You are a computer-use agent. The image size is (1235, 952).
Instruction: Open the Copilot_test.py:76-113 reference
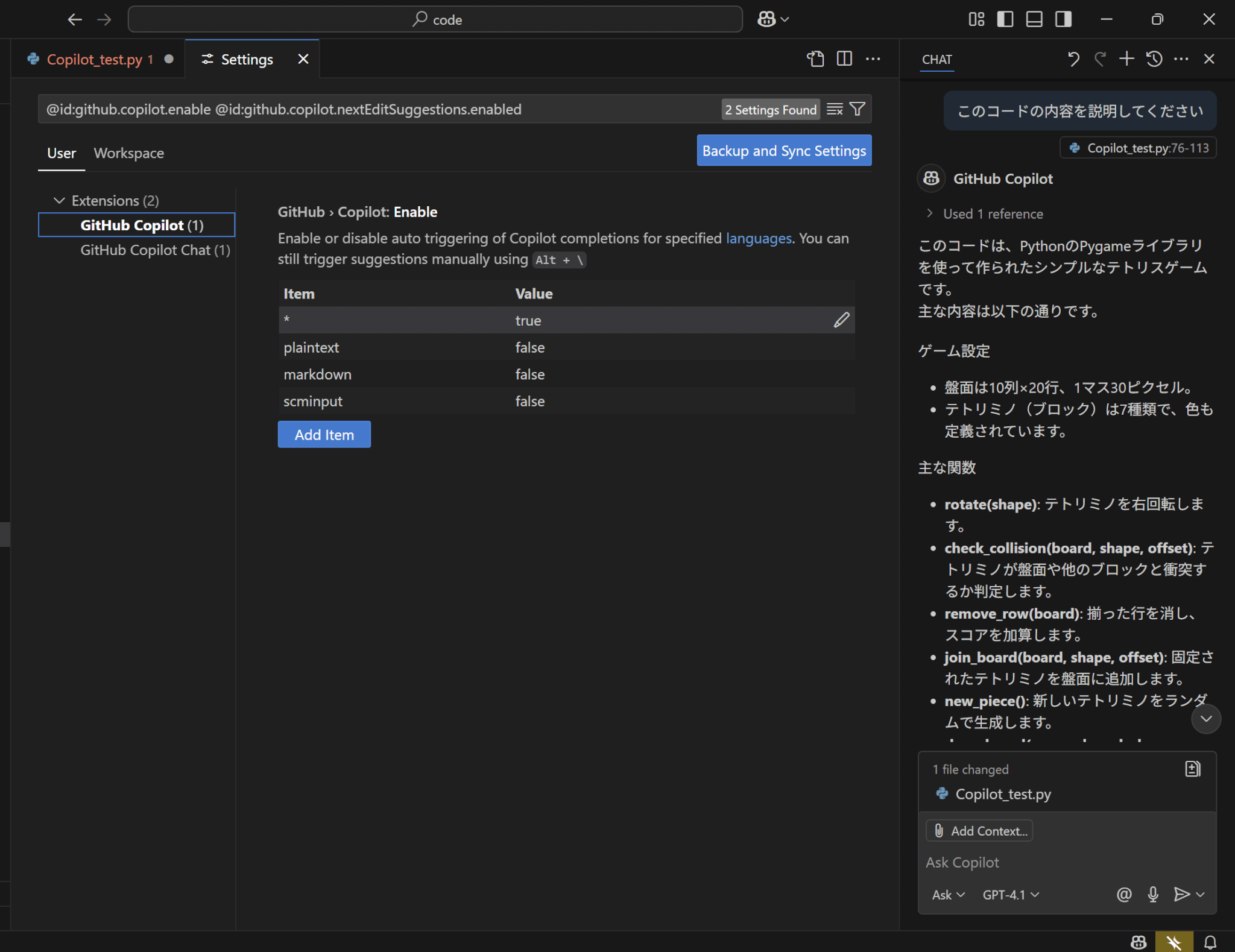pos(1138,148)
